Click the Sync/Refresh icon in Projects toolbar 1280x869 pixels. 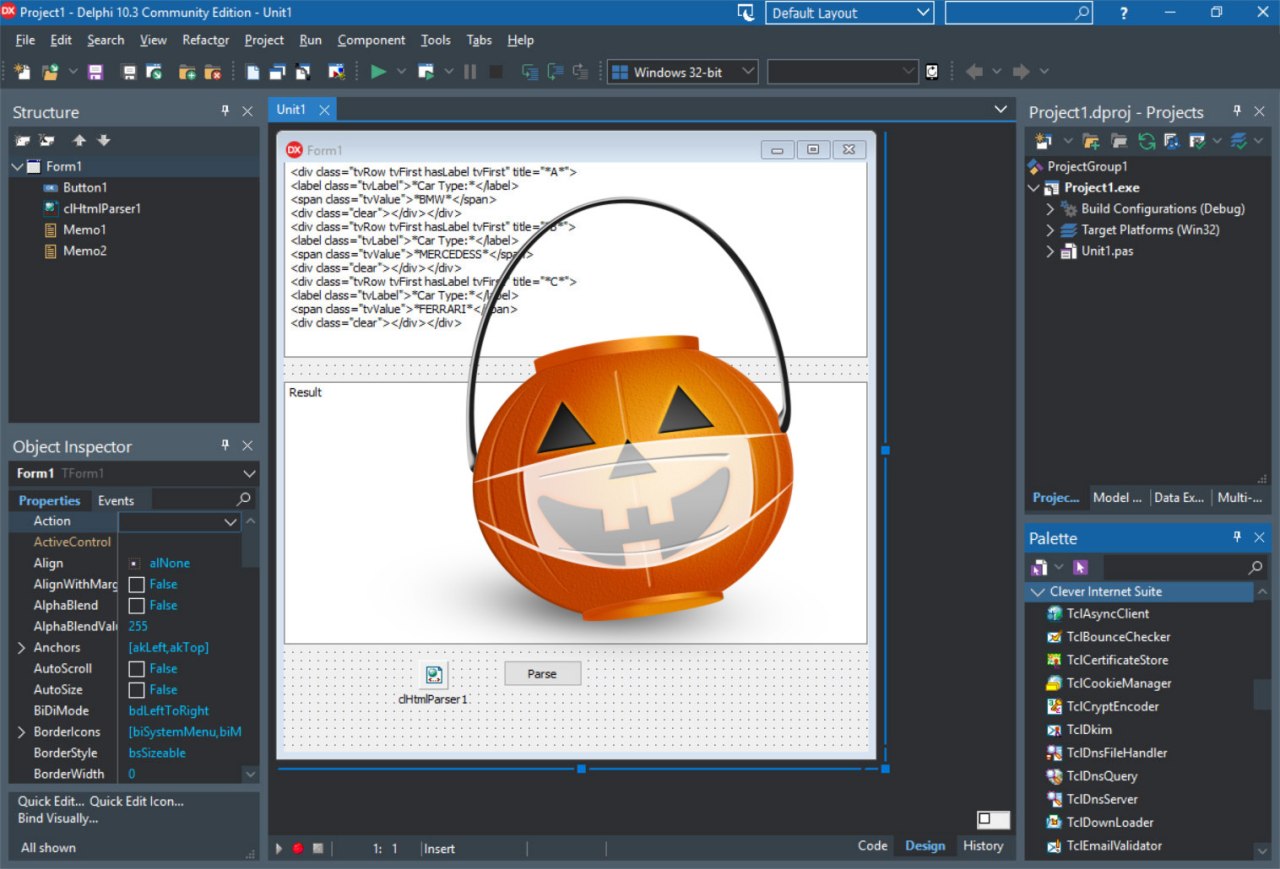pos(1146,141)
